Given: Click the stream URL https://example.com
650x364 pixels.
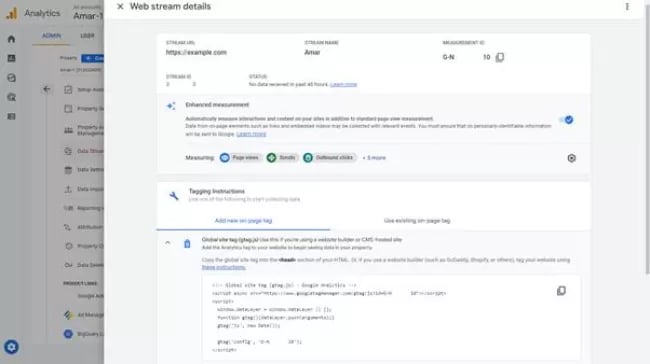Looking at the screenshot, I should tap(196, 53).
